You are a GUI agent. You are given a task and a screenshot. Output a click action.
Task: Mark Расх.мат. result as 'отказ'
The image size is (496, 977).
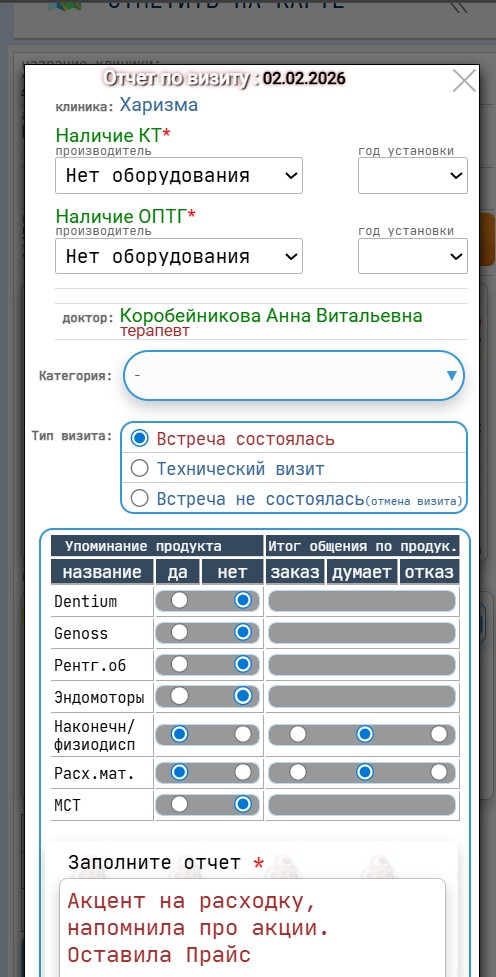click(x=438, y=773)
